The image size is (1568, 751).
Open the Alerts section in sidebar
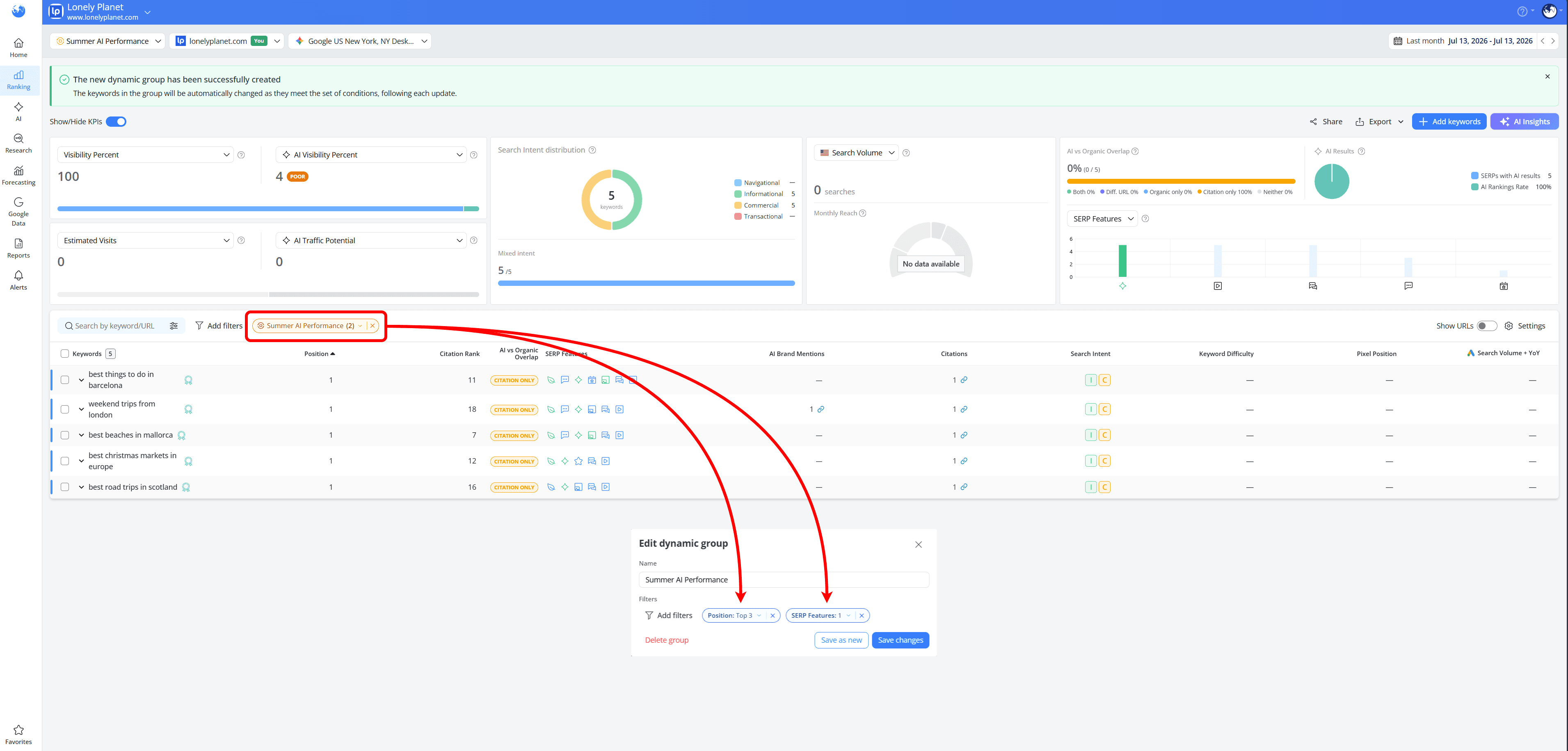coord(18,281)
